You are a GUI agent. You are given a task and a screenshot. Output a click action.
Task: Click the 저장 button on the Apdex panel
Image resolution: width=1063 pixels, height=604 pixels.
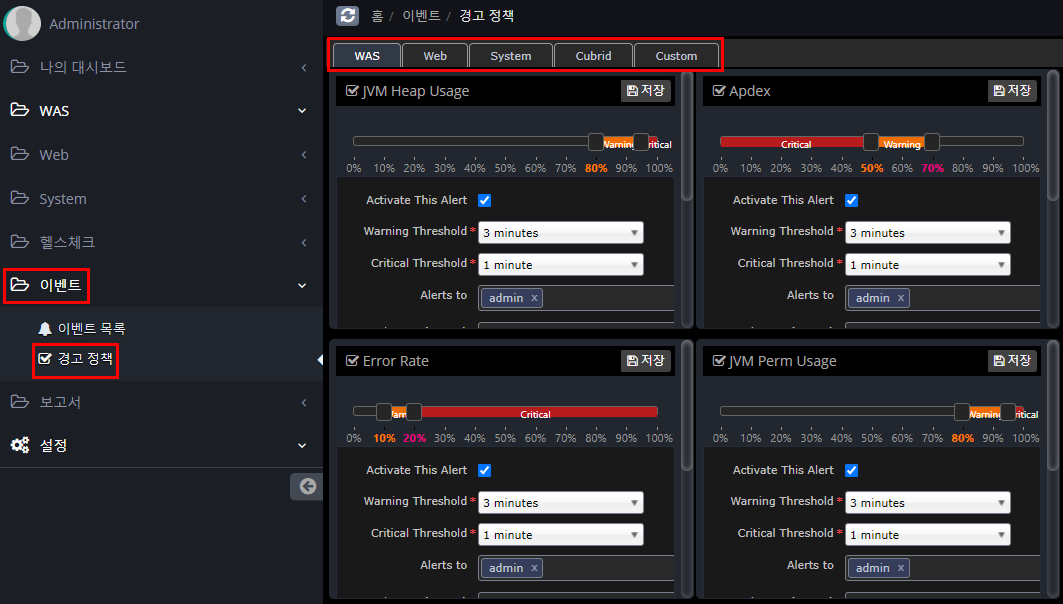tap(1012, 90)
